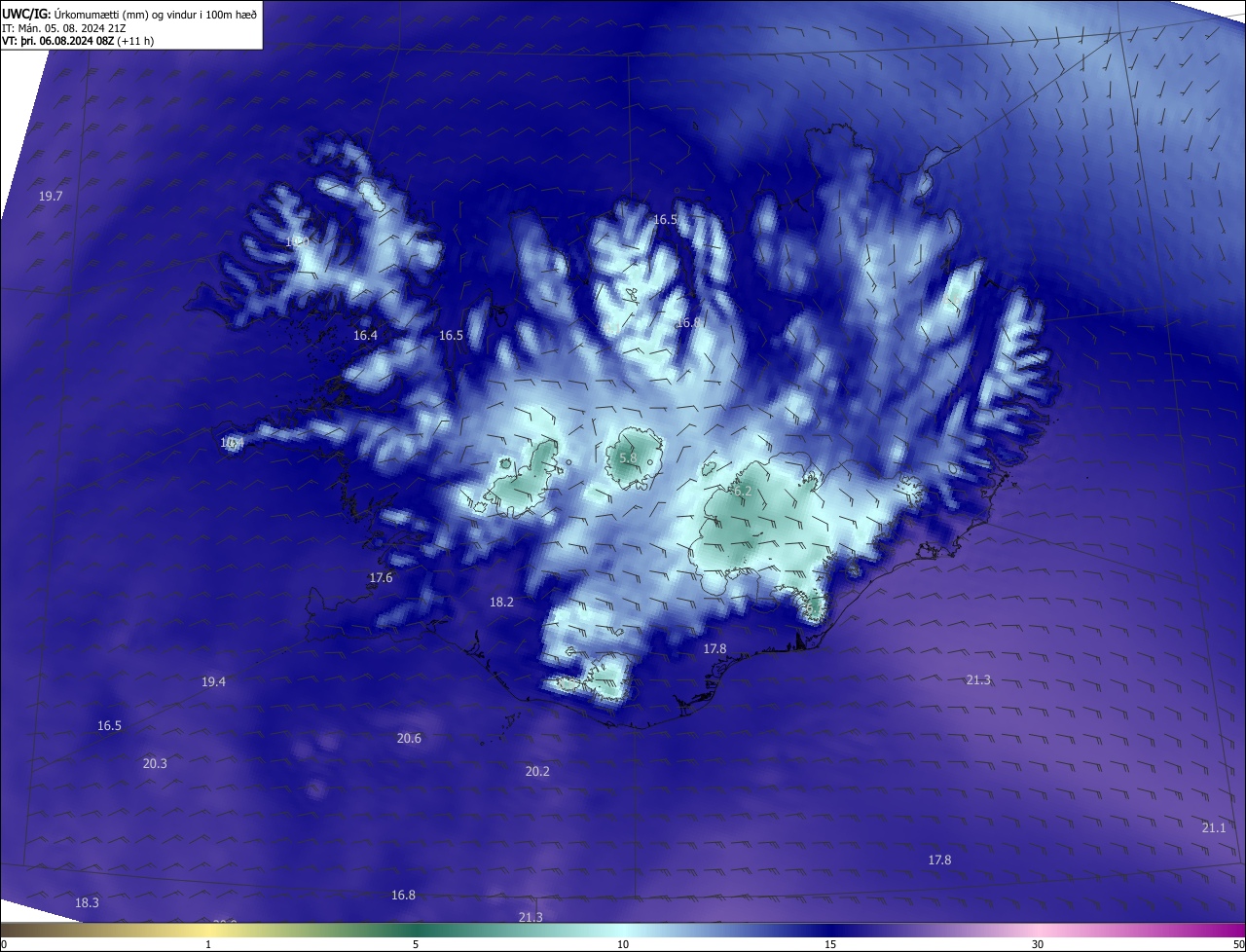
Task: Click the 18.3 value label
Action: [x=87, y=903]
